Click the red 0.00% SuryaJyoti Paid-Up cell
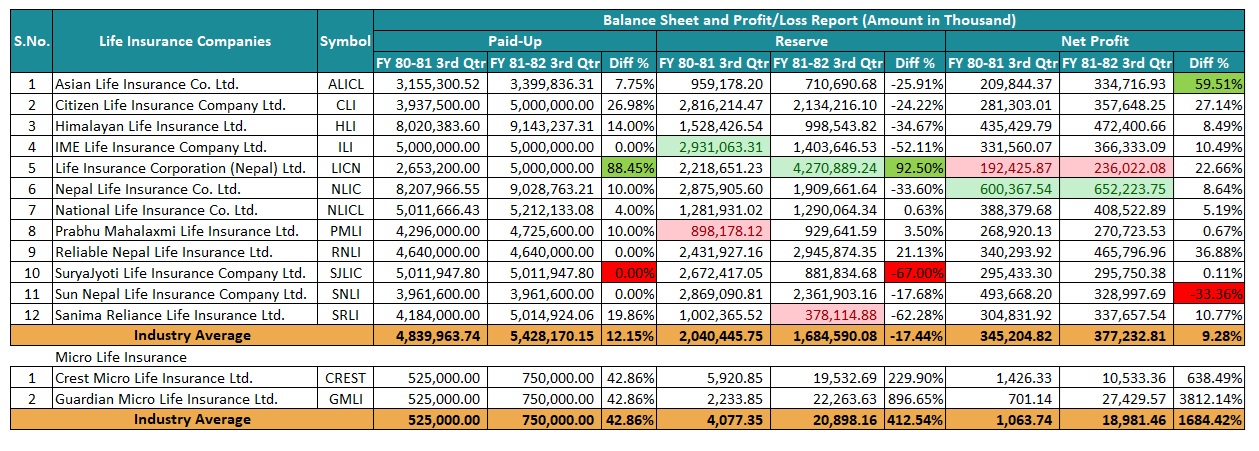 click(x=628, y=272)
